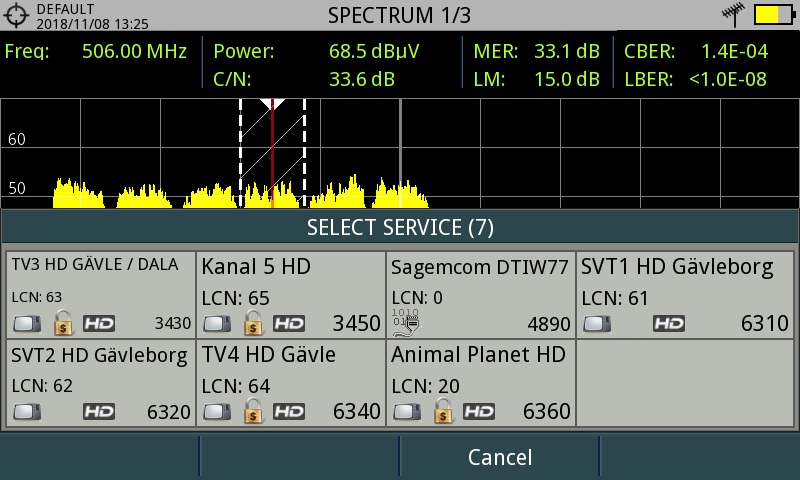This screenshot has height=480, width=800.
Task: Tap the TV icon on Kanal 5 HD
Action: click(217, 324)
